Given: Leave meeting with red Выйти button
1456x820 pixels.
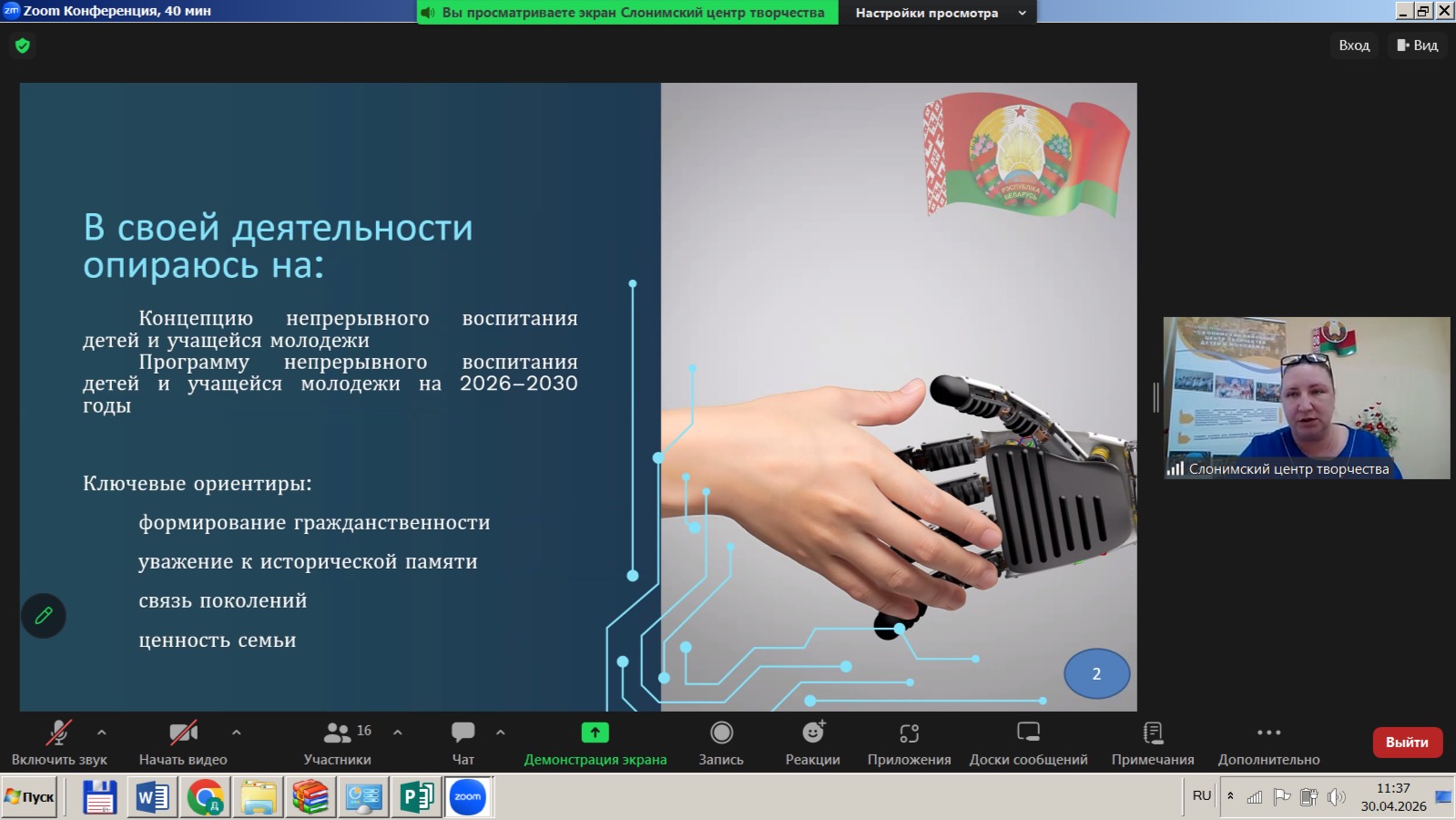Looking at the screenshot, I should coord(1407,743).
